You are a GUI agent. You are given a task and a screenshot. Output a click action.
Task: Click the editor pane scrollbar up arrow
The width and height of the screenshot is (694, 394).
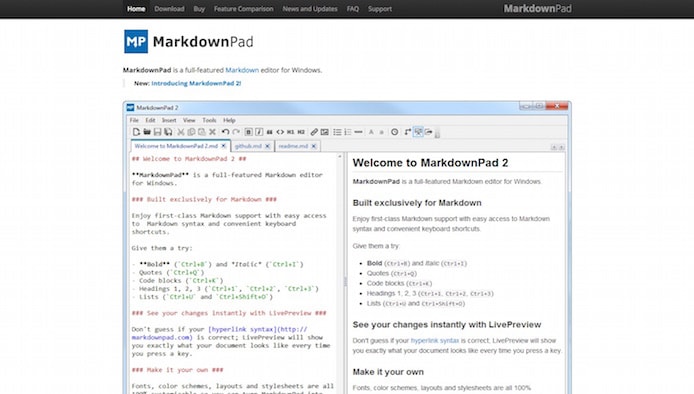(x=340, y=156)
